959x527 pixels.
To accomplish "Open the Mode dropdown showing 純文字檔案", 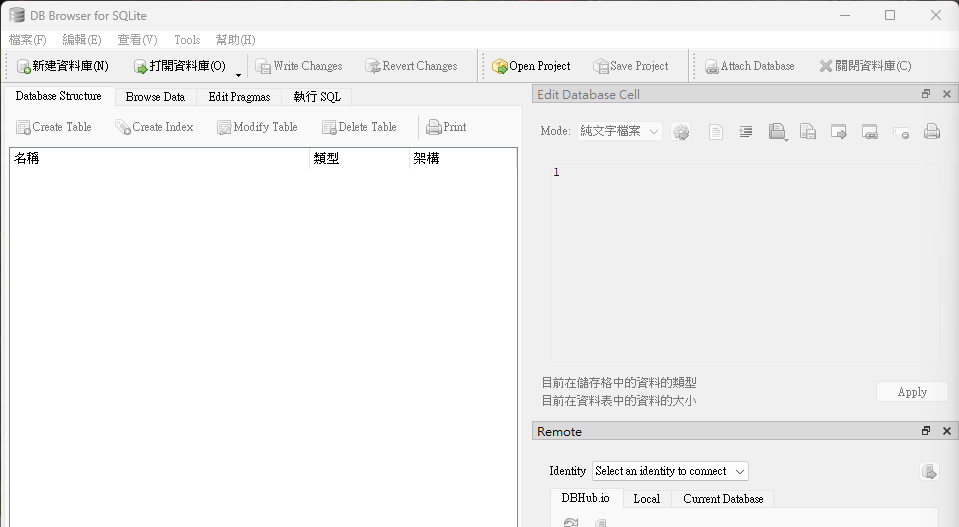I will click(620, 131).
